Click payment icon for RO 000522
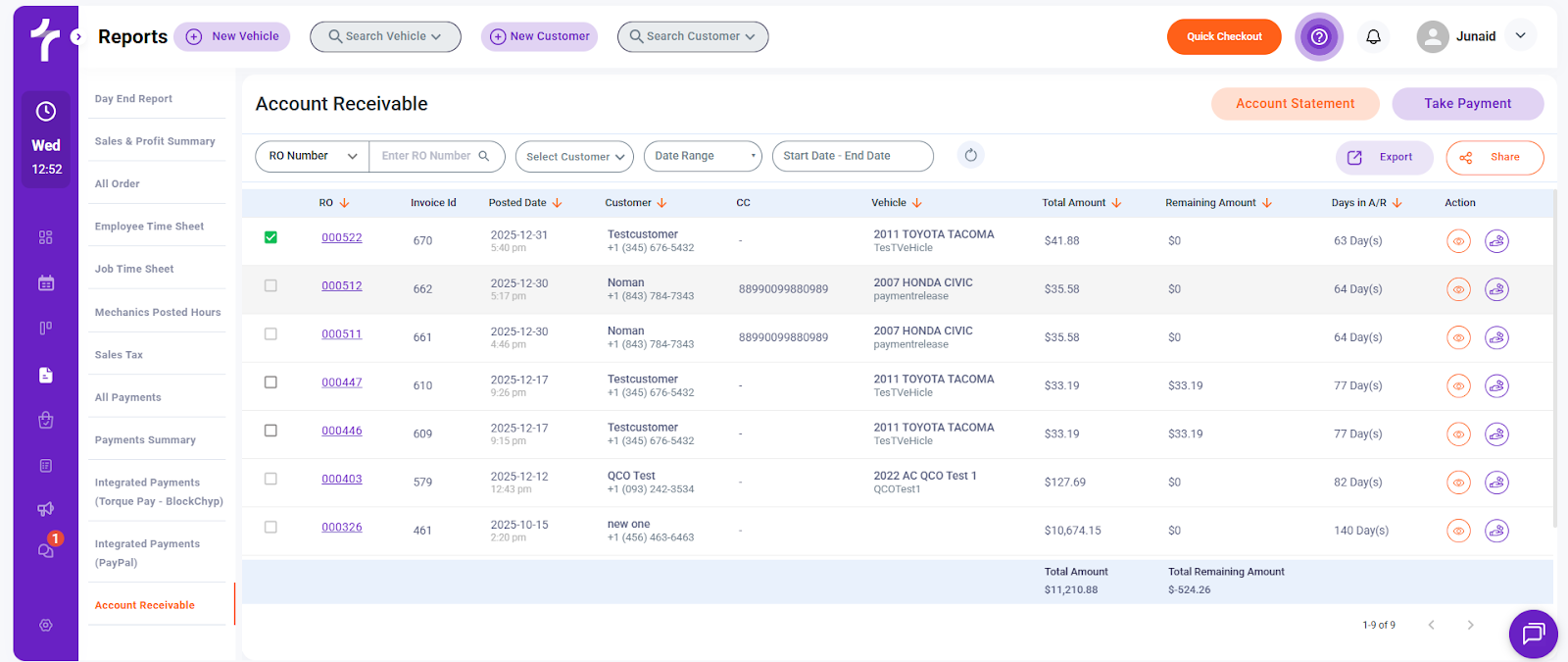The height and width of the screenshot is (662, 1568). [1495, 241]
